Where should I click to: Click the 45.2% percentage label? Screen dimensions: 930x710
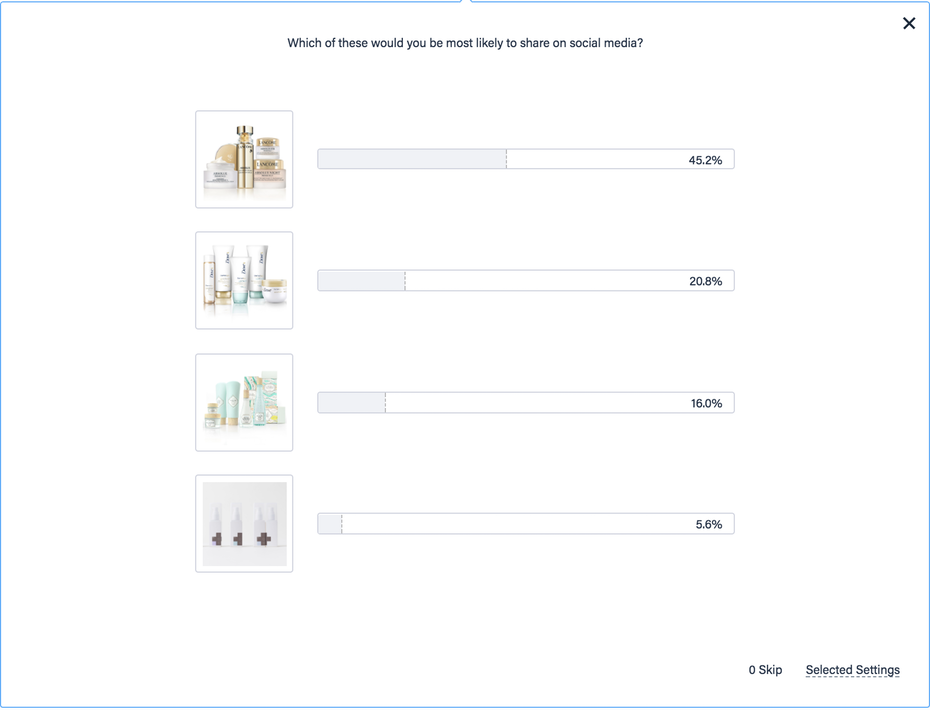[x=705, y=160]
